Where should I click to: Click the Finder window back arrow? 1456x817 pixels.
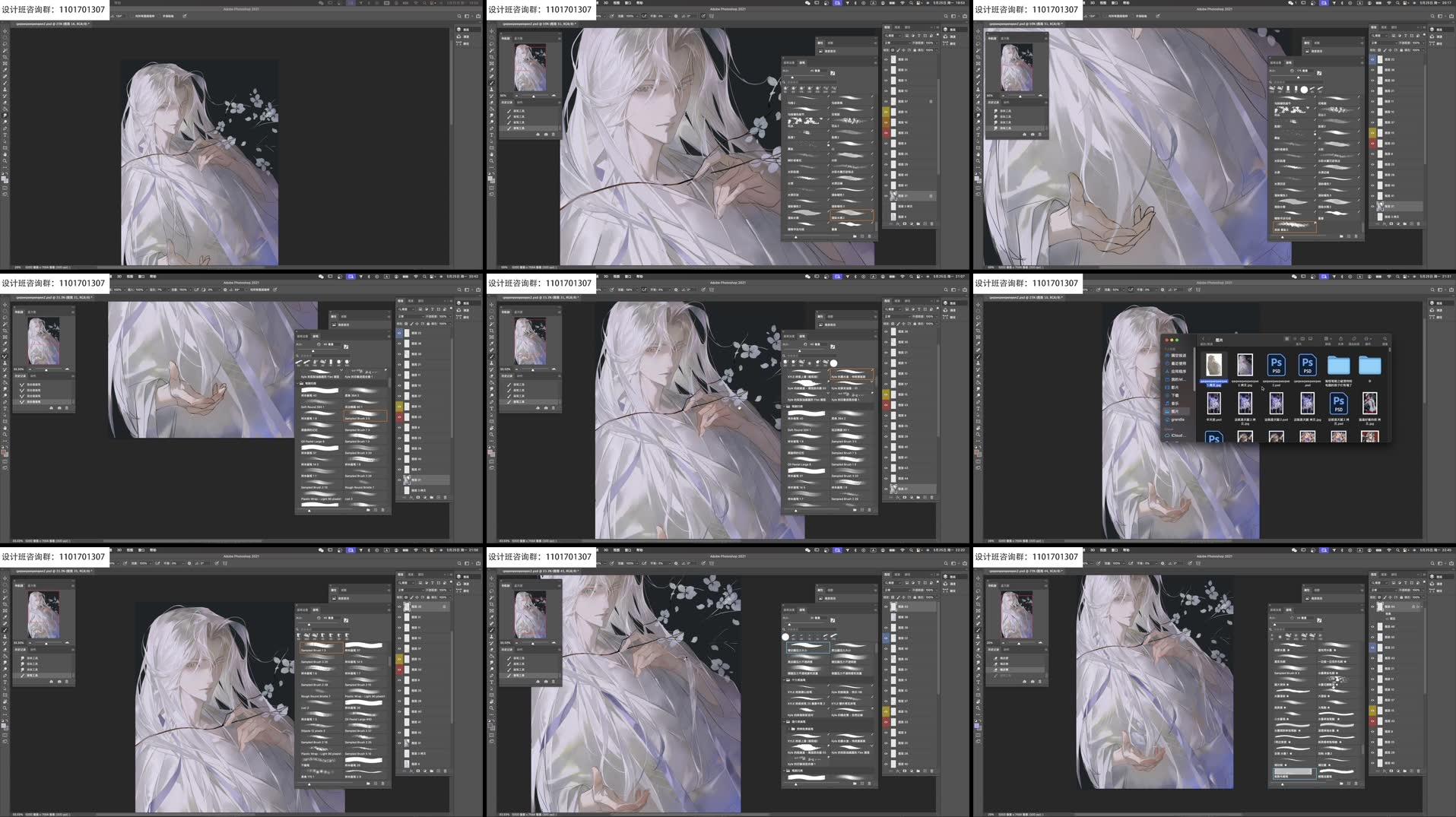[x=1203, y=339]
